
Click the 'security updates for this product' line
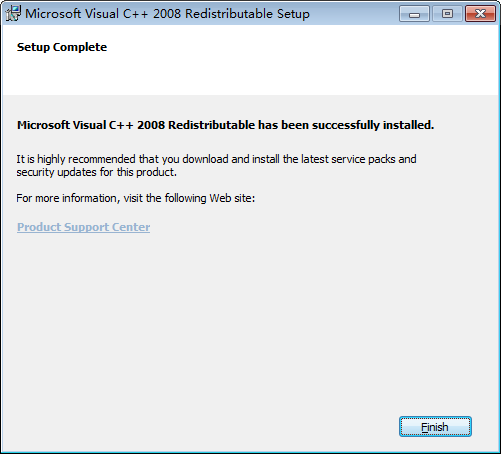[97, 172]
